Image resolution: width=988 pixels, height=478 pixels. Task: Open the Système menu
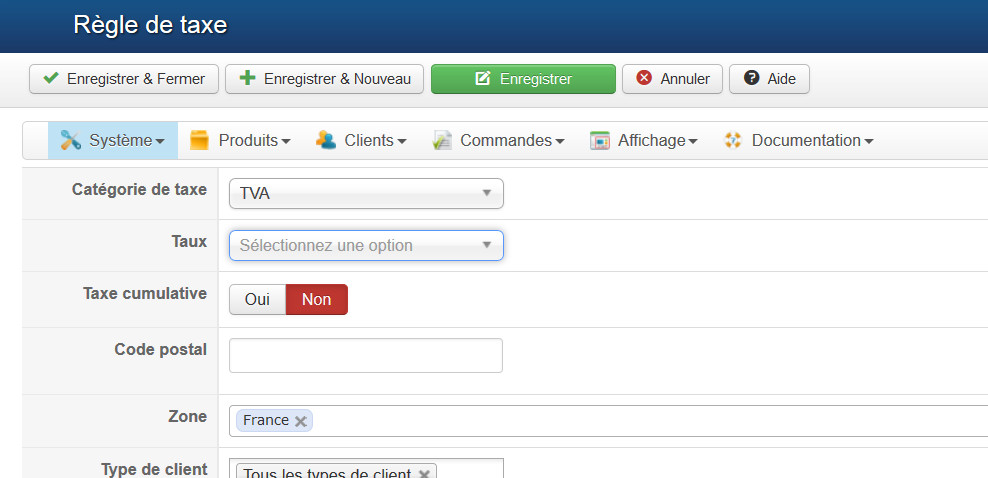113,140
